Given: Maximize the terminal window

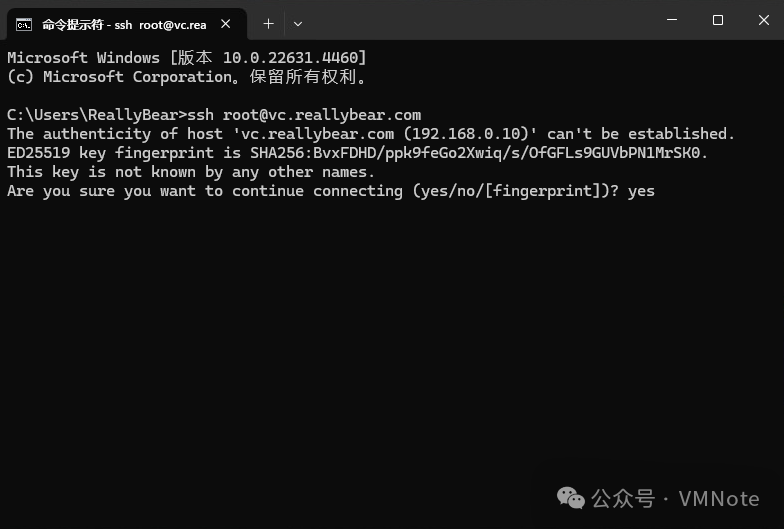Looking at the screenshot, I should click(x=717, y=20).
